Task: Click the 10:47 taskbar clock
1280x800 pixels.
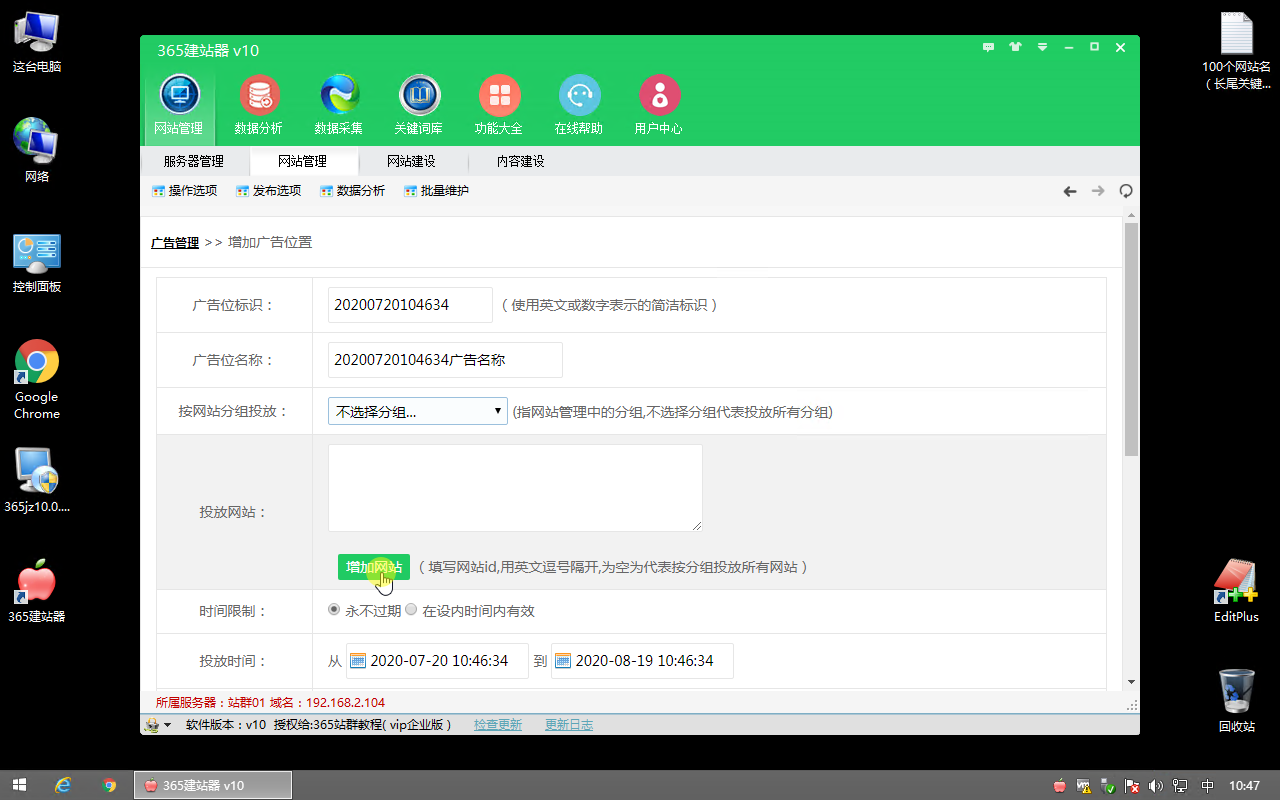Action: pyautogui.click(x=1244, y=786)
